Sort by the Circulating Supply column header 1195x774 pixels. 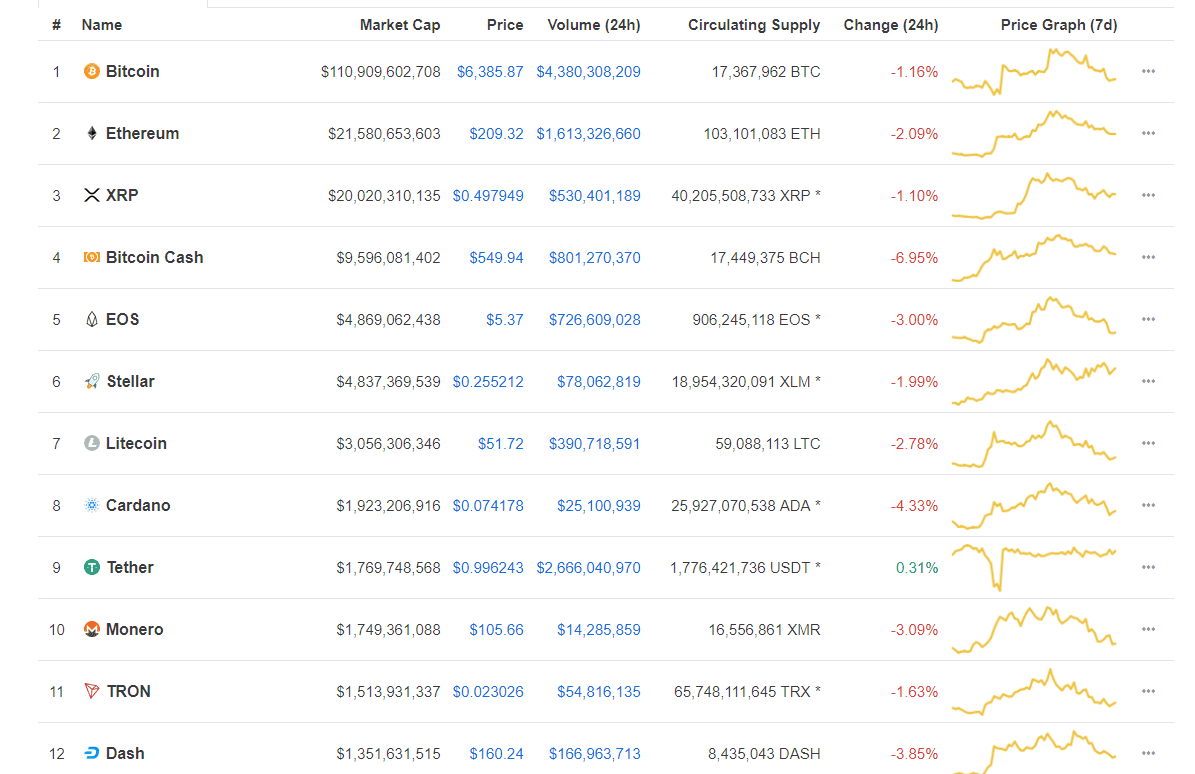click(754, 25)
